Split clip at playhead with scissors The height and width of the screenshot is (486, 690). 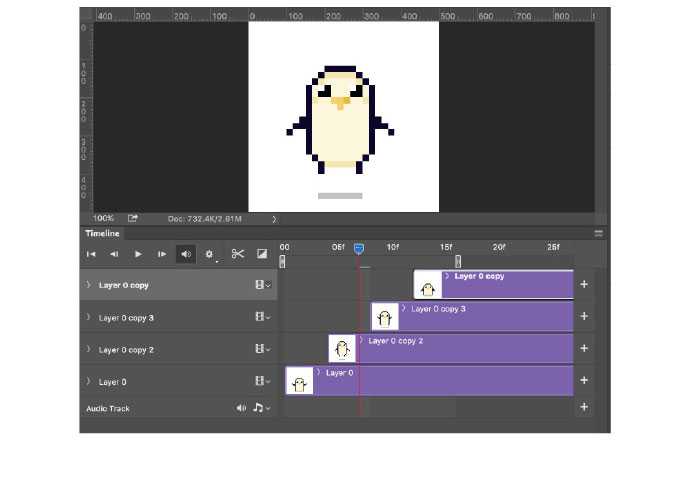click(238, 254)
